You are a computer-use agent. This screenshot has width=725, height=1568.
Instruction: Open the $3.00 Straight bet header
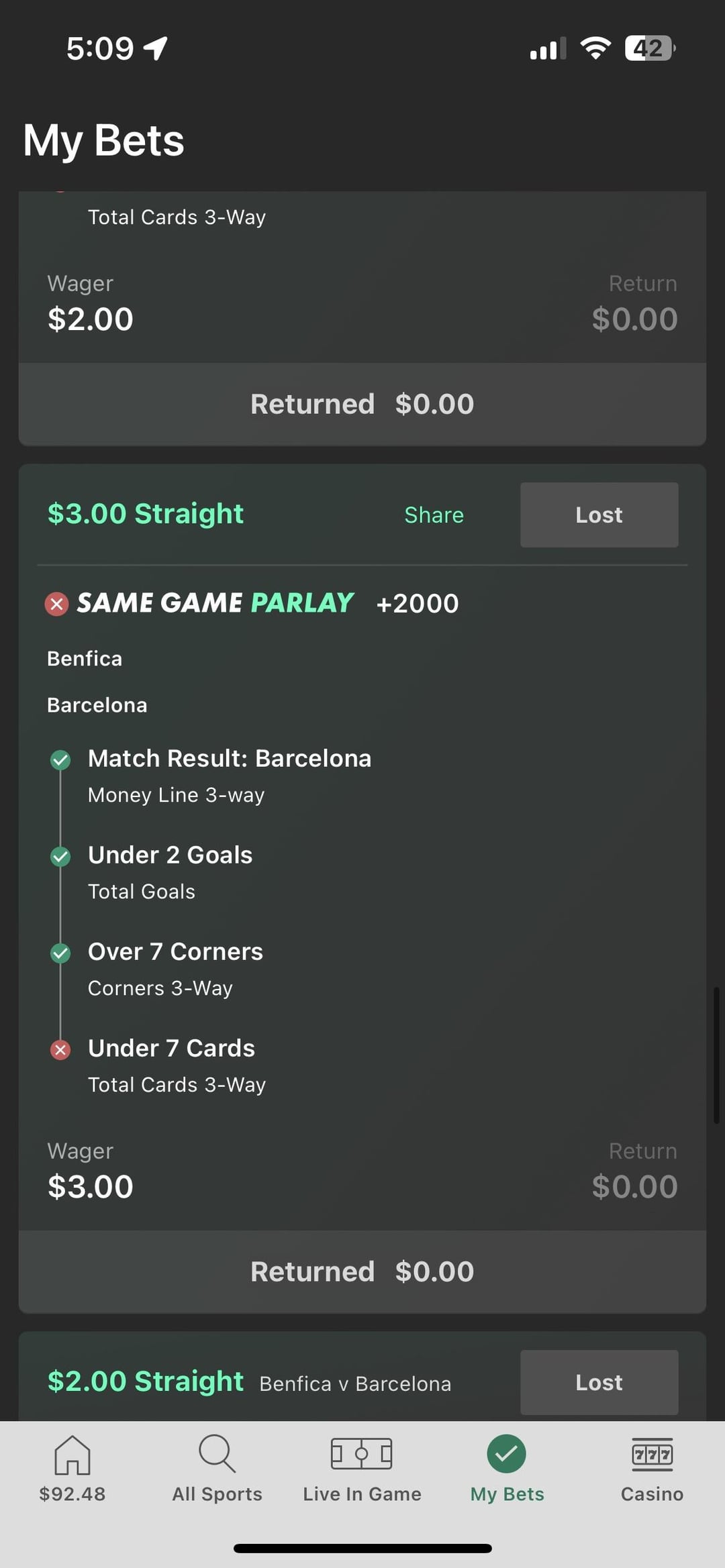[x=146, y=514]
